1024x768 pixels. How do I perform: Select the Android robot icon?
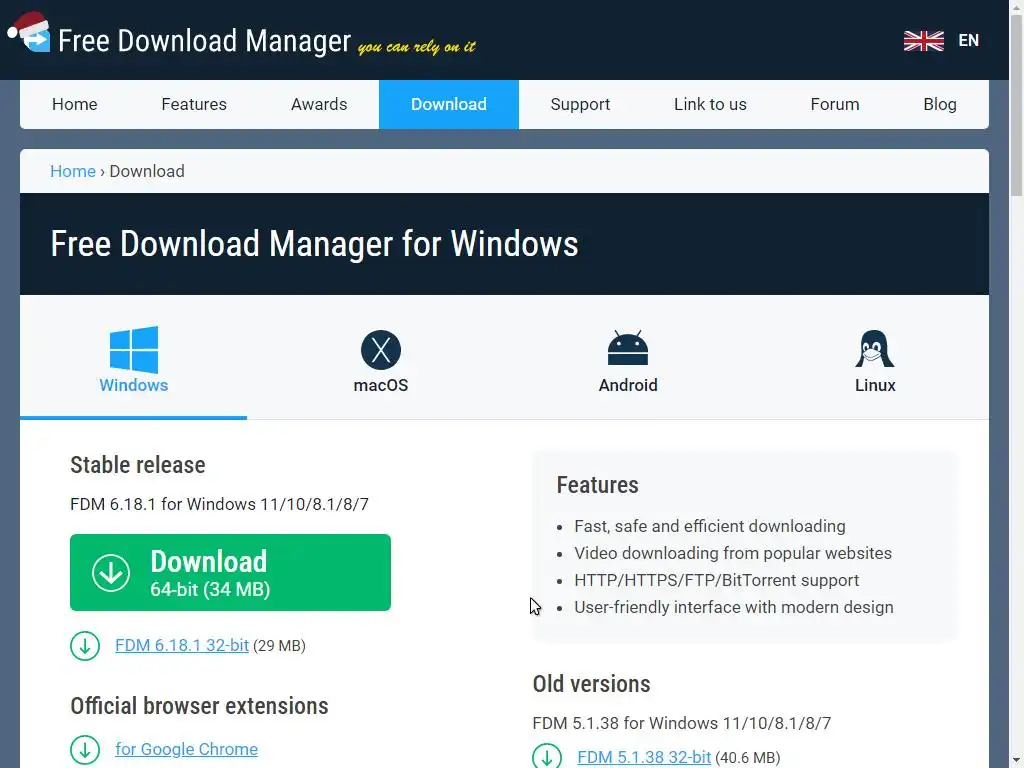[x=628, y=348]
